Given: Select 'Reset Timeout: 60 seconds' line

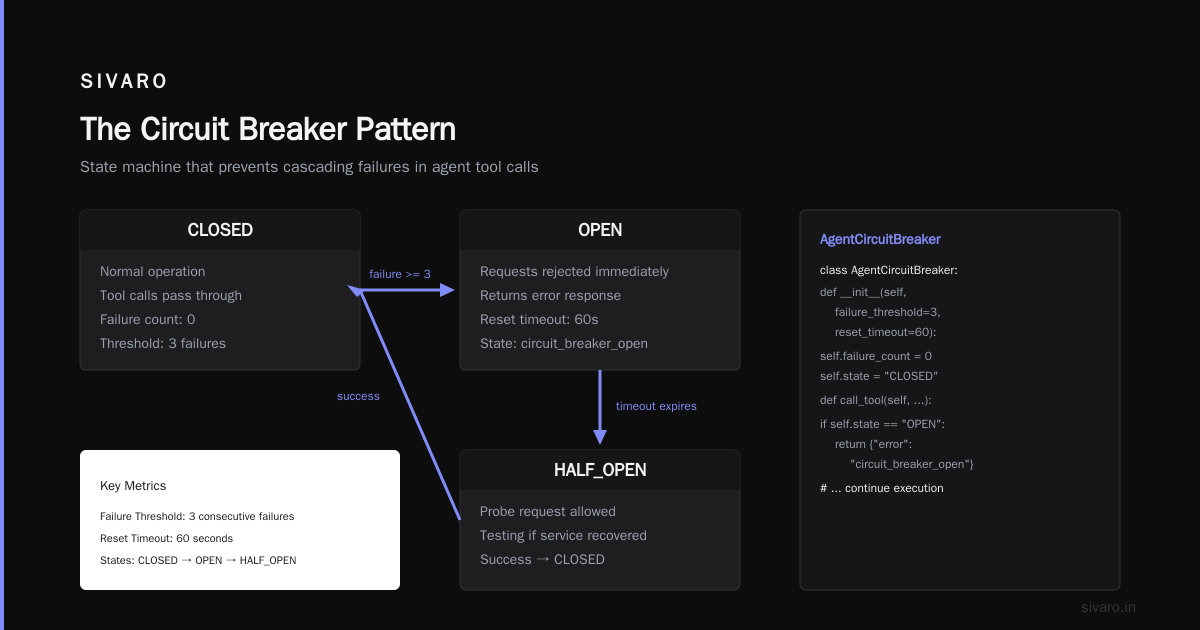Looking at the screenshot, I should 166,539.
